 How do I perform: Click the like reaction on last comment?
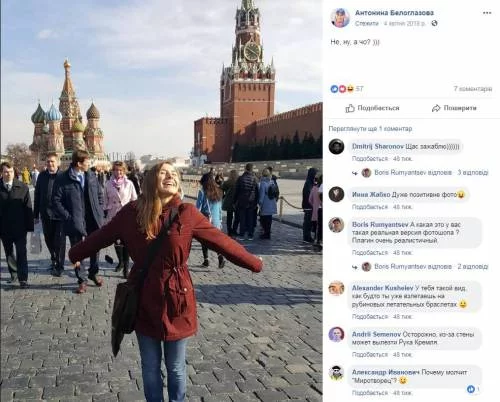(370, 393)
